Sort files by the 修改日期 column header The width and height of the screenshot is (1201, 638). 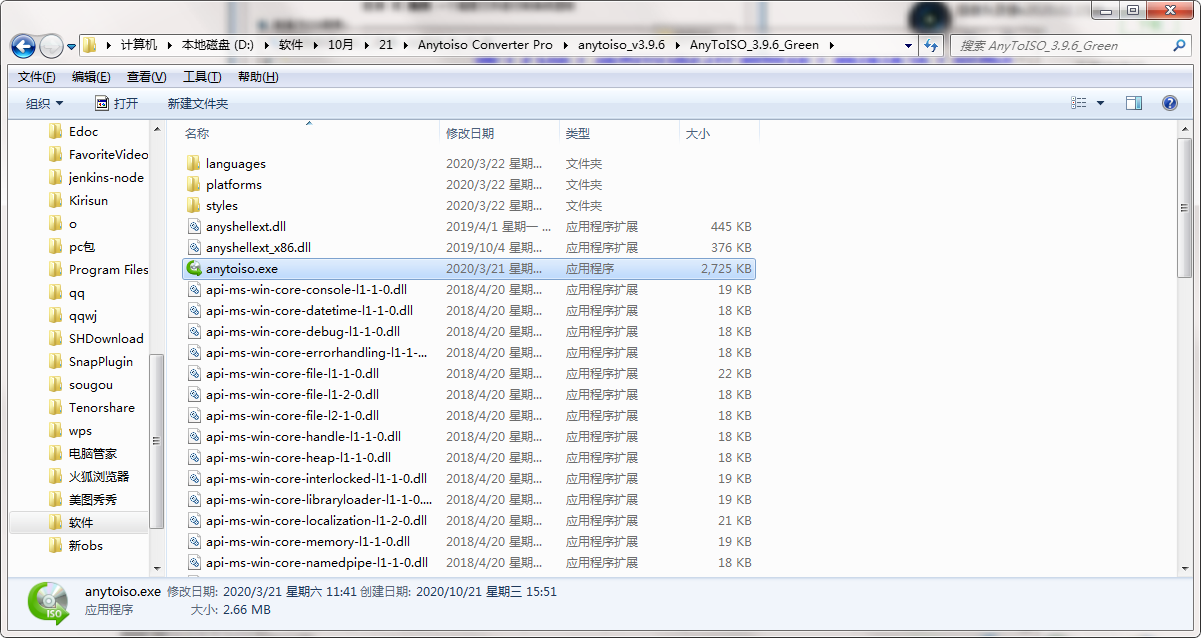[x=499, y=133]
